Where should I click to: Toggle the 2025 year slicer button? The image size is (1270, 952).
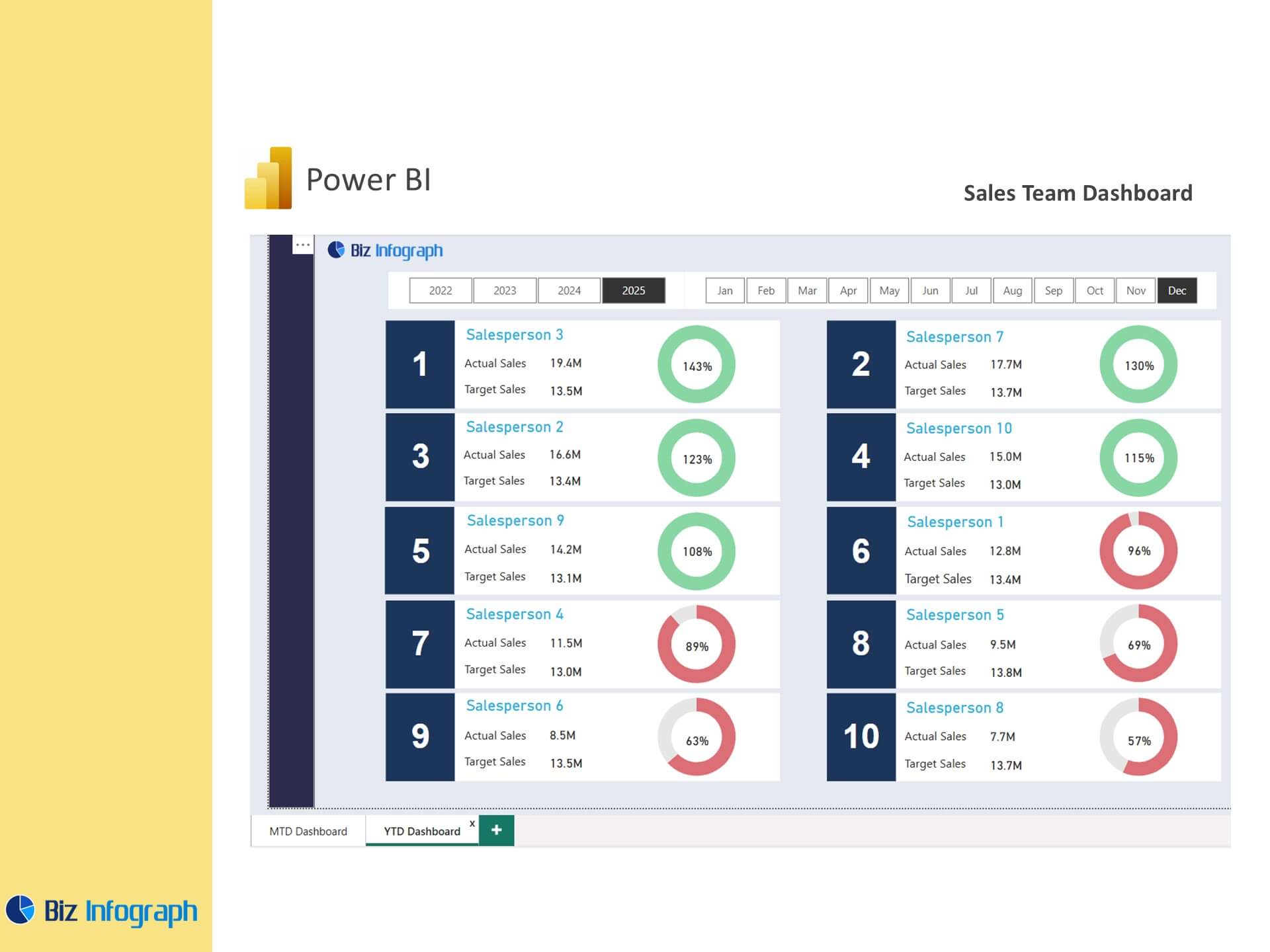[633, 290]
